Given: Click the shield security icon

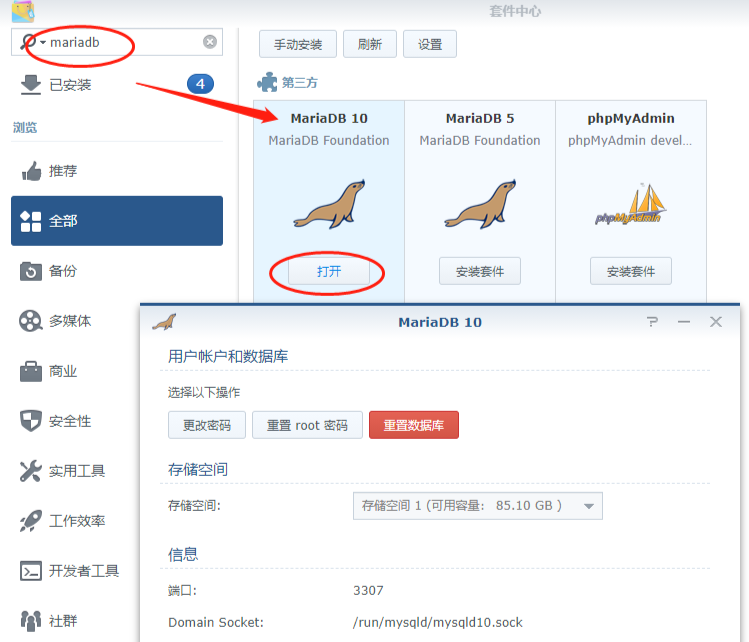Looking at the screenshot, I should 31,421.
